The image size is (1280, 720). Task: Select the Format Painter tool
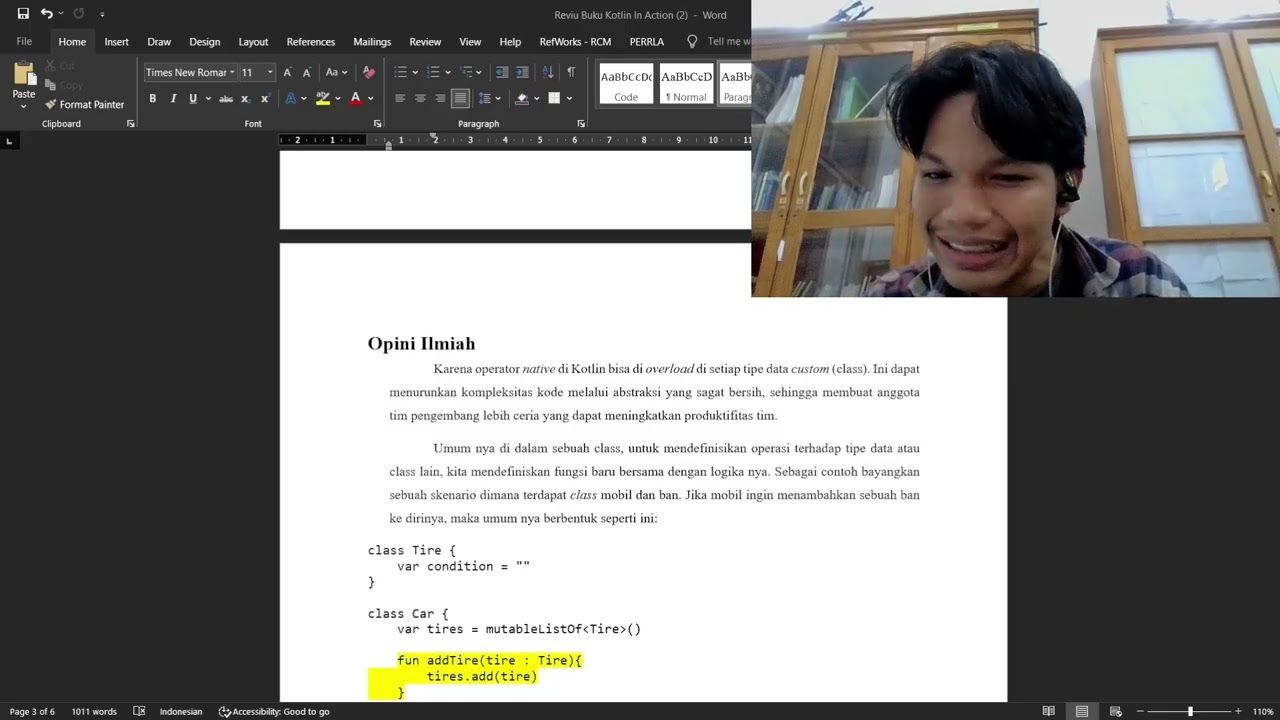[84, 104]
